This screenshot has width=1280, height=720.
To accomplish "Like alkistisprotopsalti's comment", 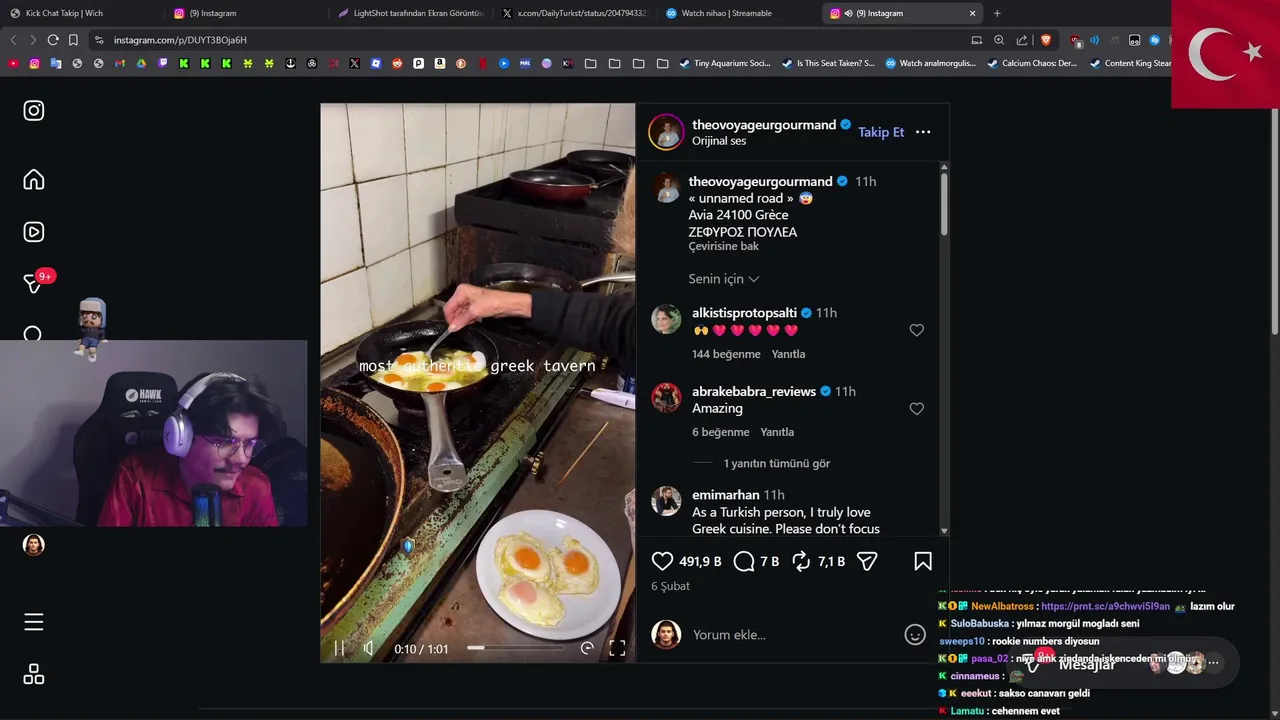I will [x=916, y=330].
